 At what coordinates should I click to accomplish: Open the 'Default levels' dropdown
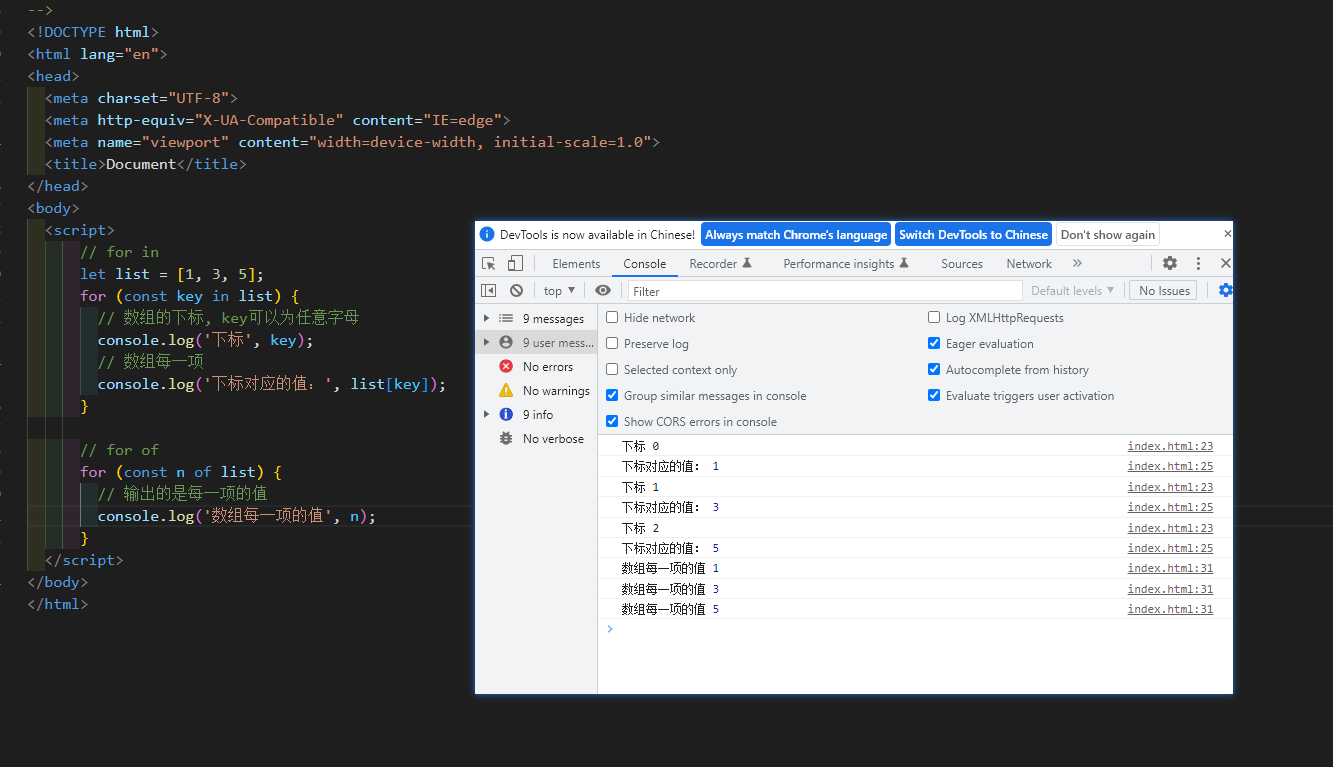click(1073, 291)
